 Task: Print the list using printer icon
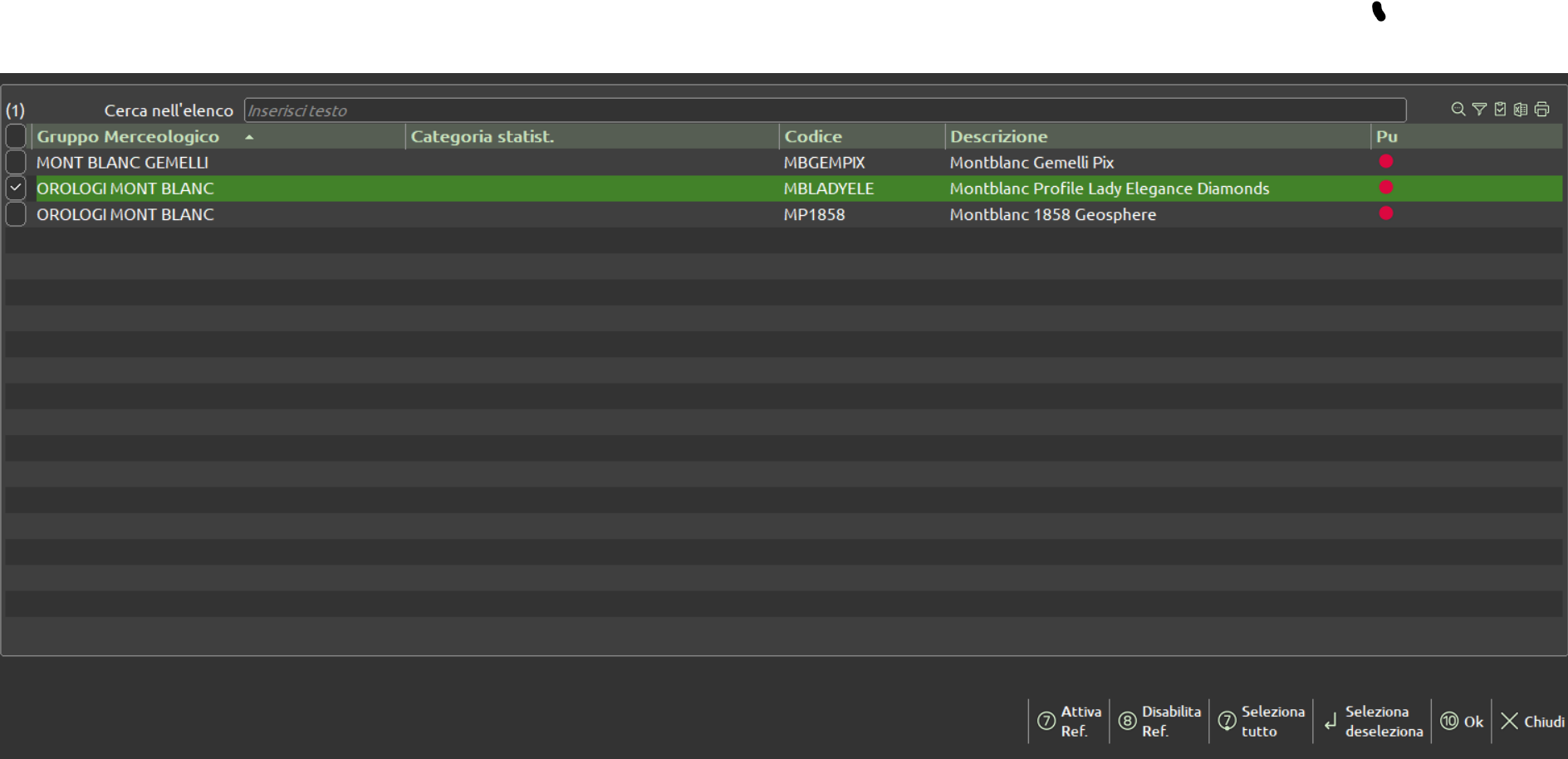1542,110
